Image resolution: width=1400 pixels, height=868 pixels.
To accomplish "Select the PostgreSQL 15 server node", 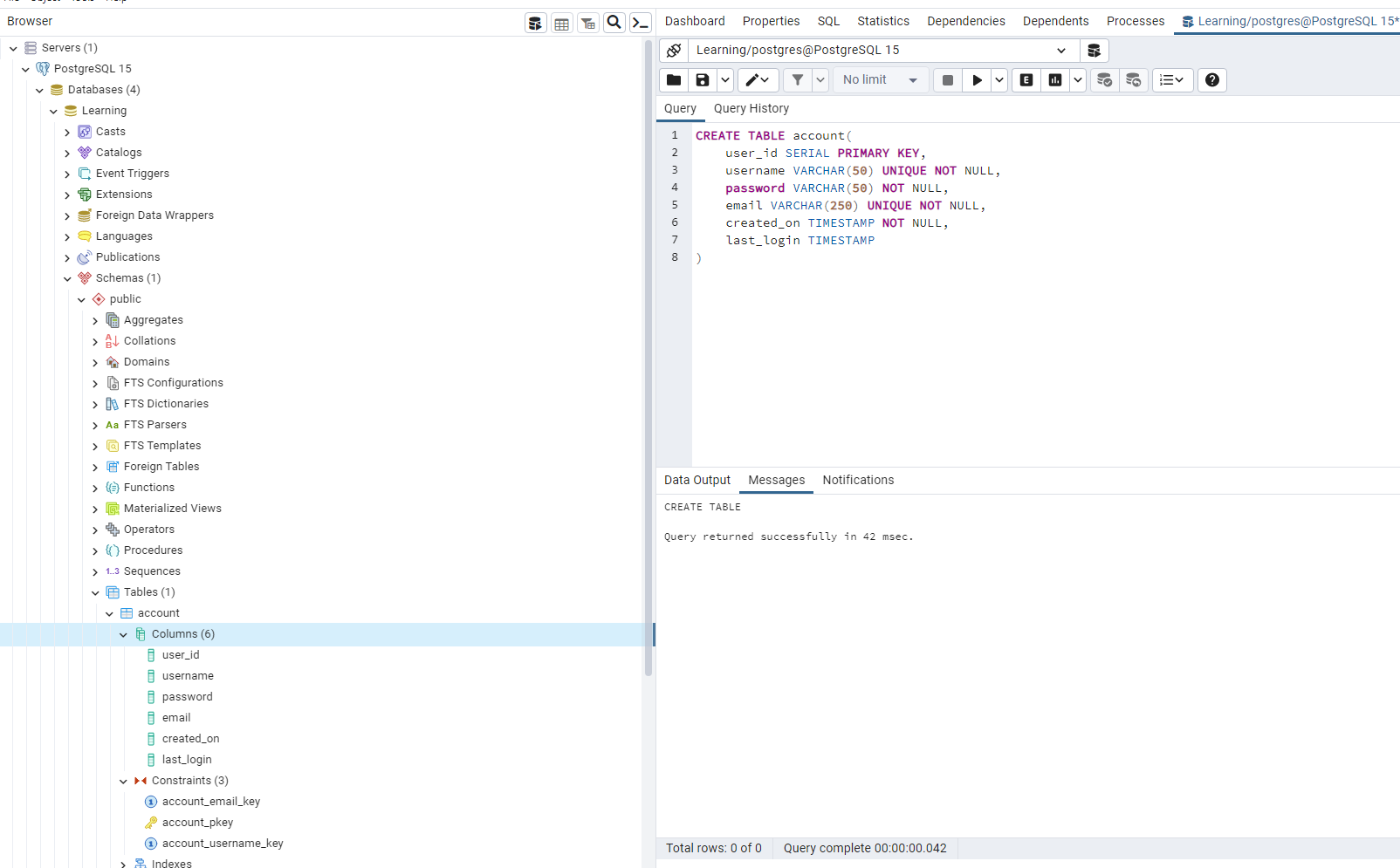I will [93, 69].
